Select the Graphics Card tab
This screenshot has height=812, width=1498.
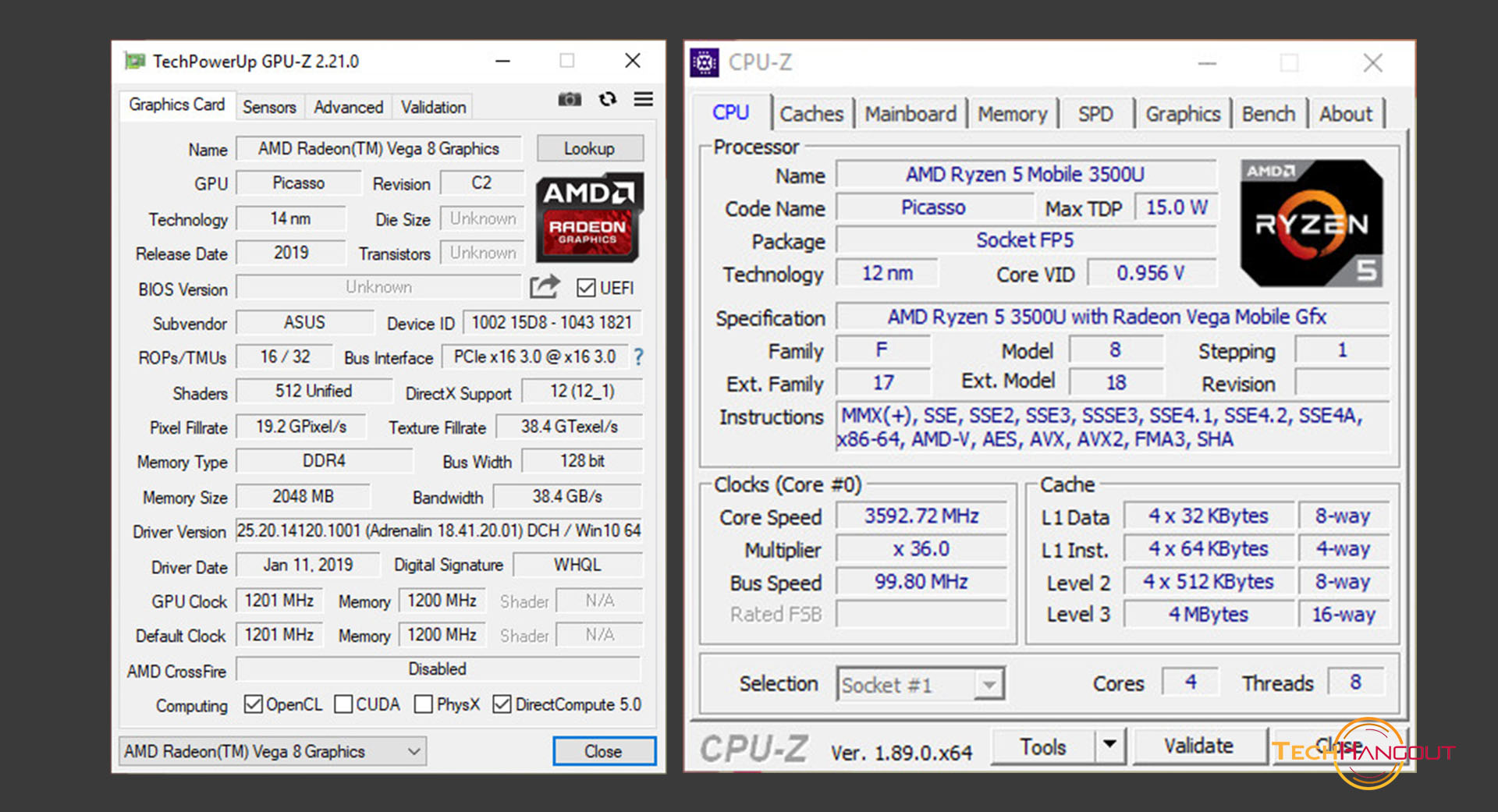pos(177,105)
